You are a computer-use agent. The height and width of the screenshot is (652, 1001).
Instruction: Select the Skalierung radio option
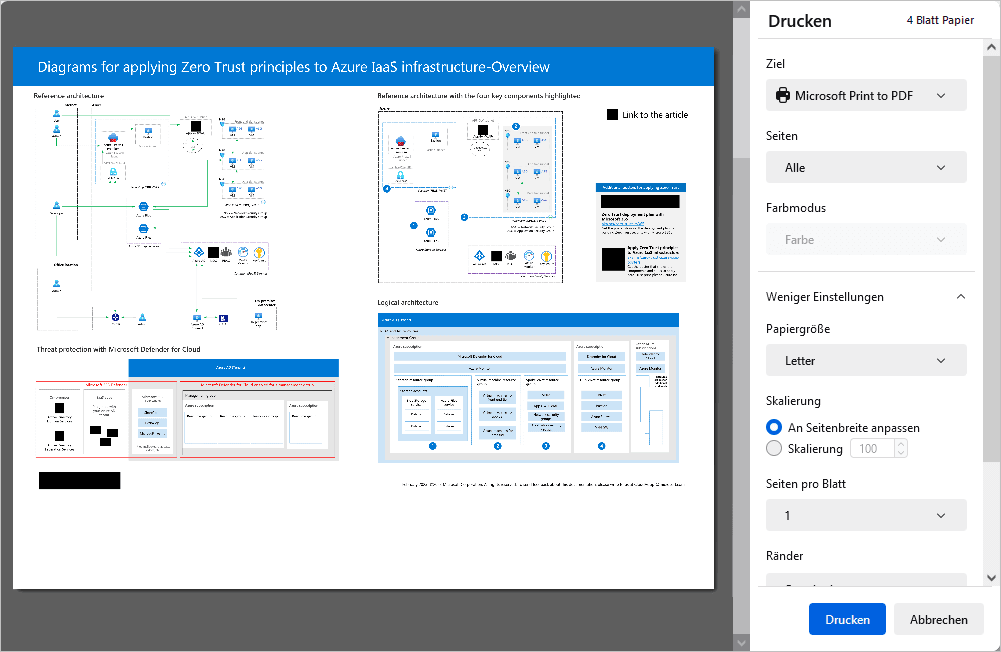tap(774, 448)
